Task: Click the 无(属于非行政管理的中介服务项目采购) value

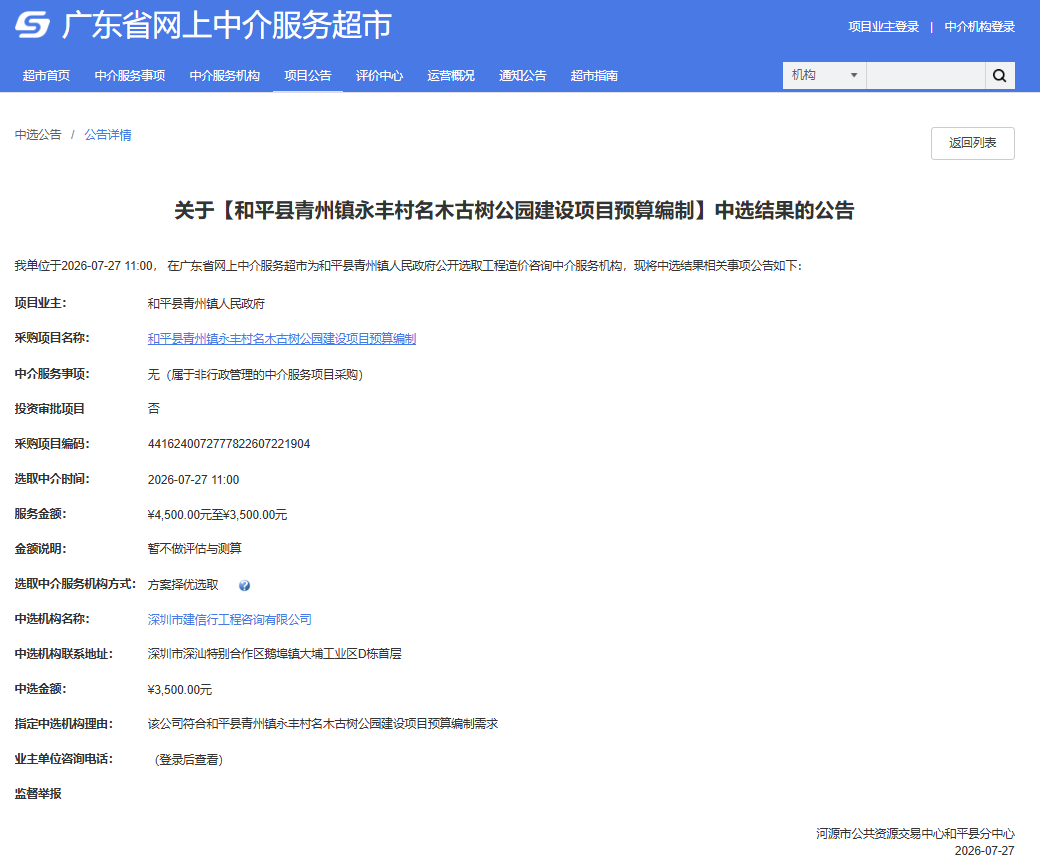Action: click(x=255, y=375)
